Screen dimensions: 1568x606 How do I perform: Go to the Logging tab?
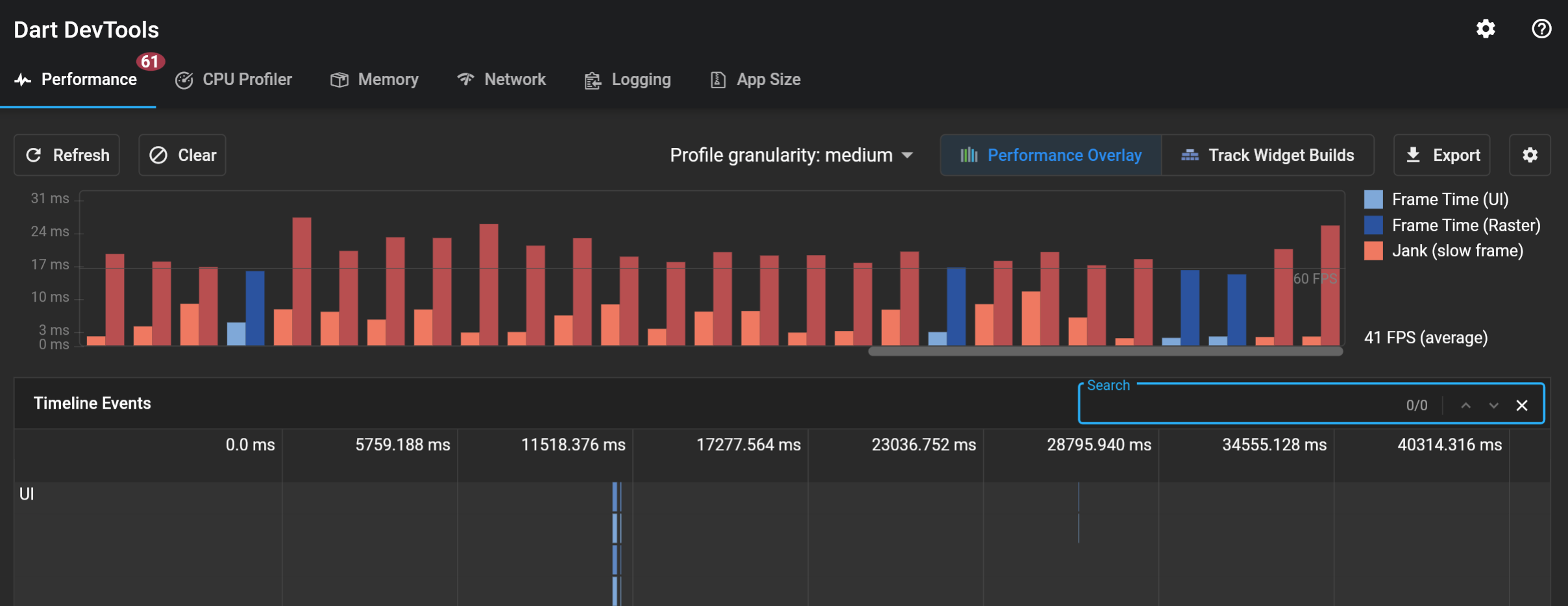click(628, 80)
